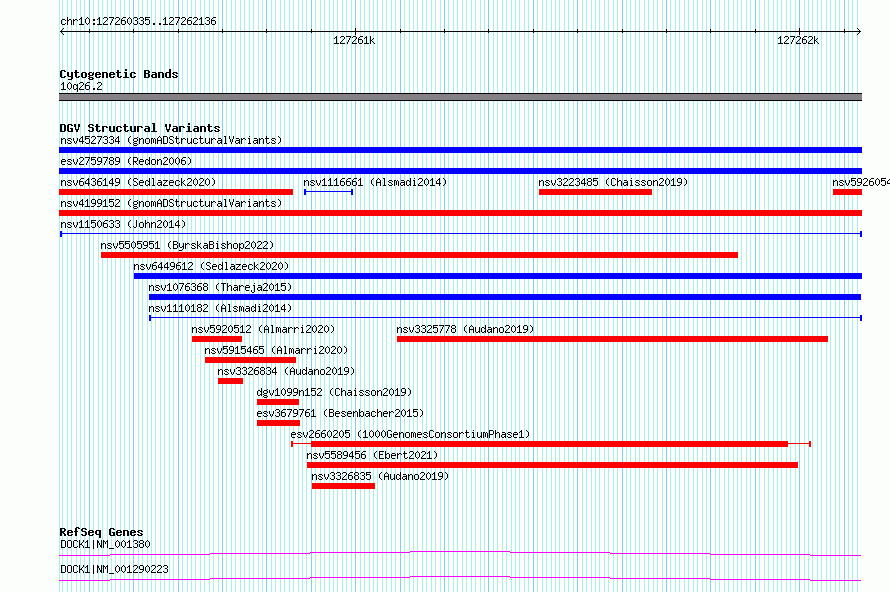Click the DGV Structural Variants track title
The width and height of the screenshot is (890, 592).
click(x=140, y=128)
